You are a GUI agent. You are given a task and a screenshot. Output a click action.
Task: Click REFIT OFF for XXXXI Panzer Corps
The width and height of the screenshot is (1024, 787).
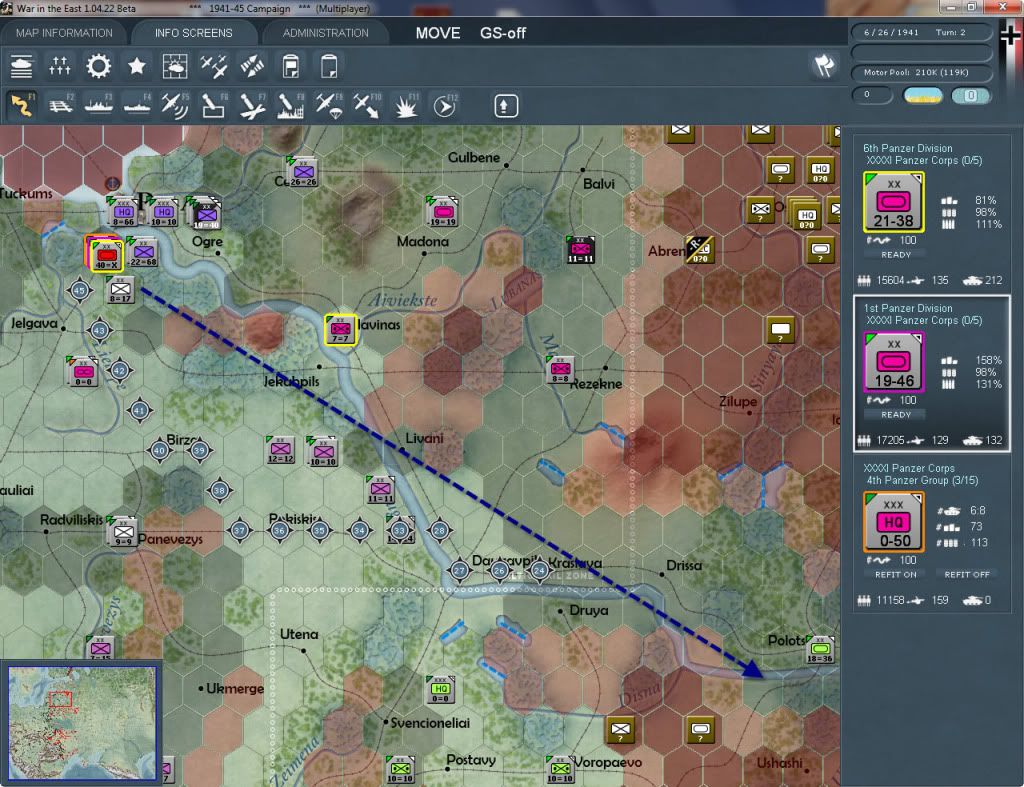click(967, 575)
